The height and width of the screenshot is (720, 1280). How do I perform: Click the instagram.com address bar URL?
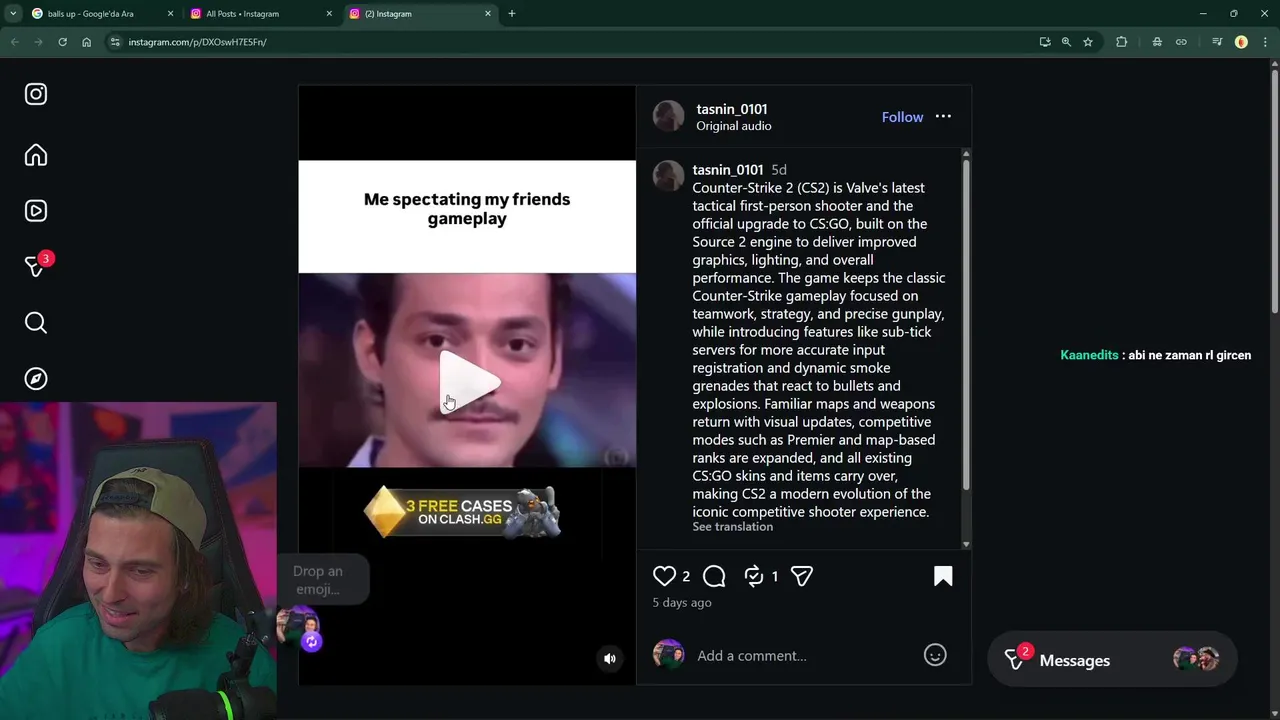click(x=197, y=42)
